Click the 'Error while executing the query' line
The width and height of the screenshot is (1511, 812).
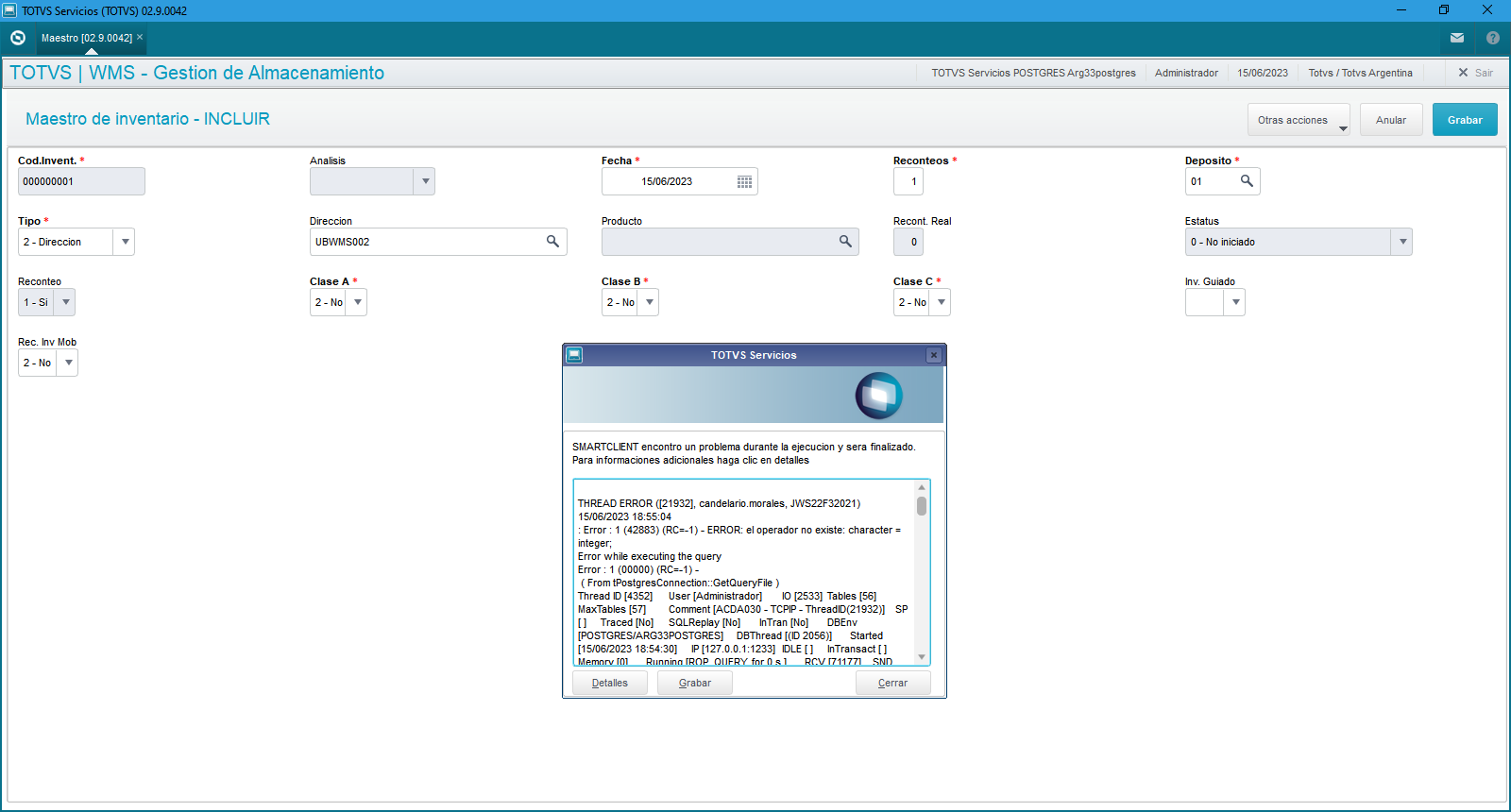tap(650, 556)
